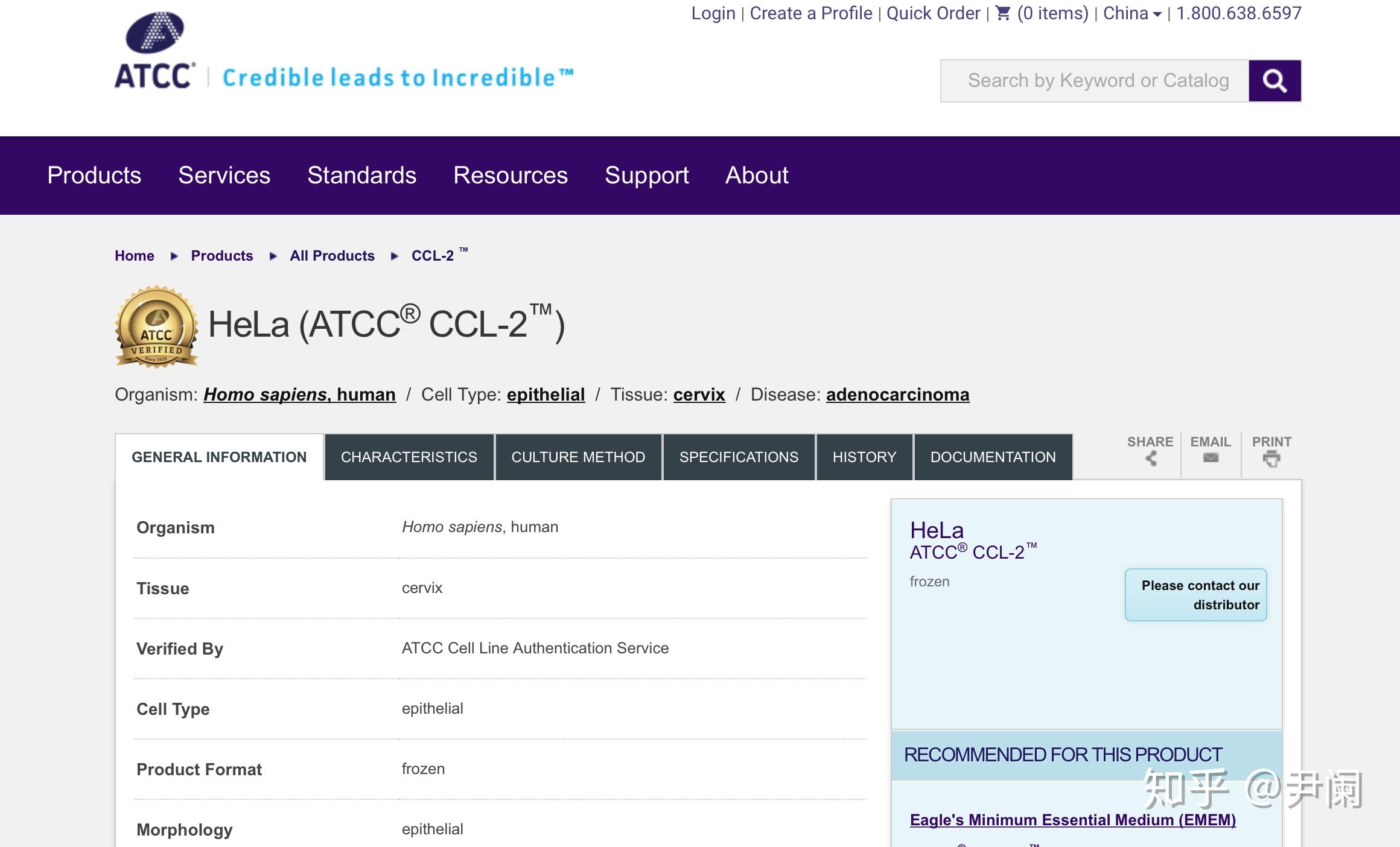Image resolution: width=1400 pixels, height=847 pixels.
Task: Switch to the Culture Method tab
Action: click(x=578, y=457)
